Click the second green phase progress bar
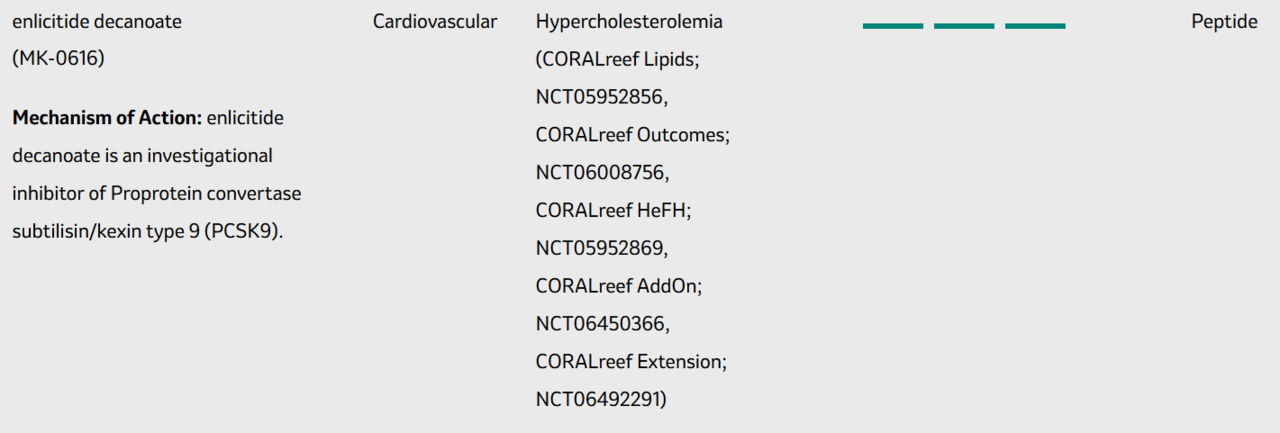The width and height of the screenshot is (1280, 433). point(964,25)
